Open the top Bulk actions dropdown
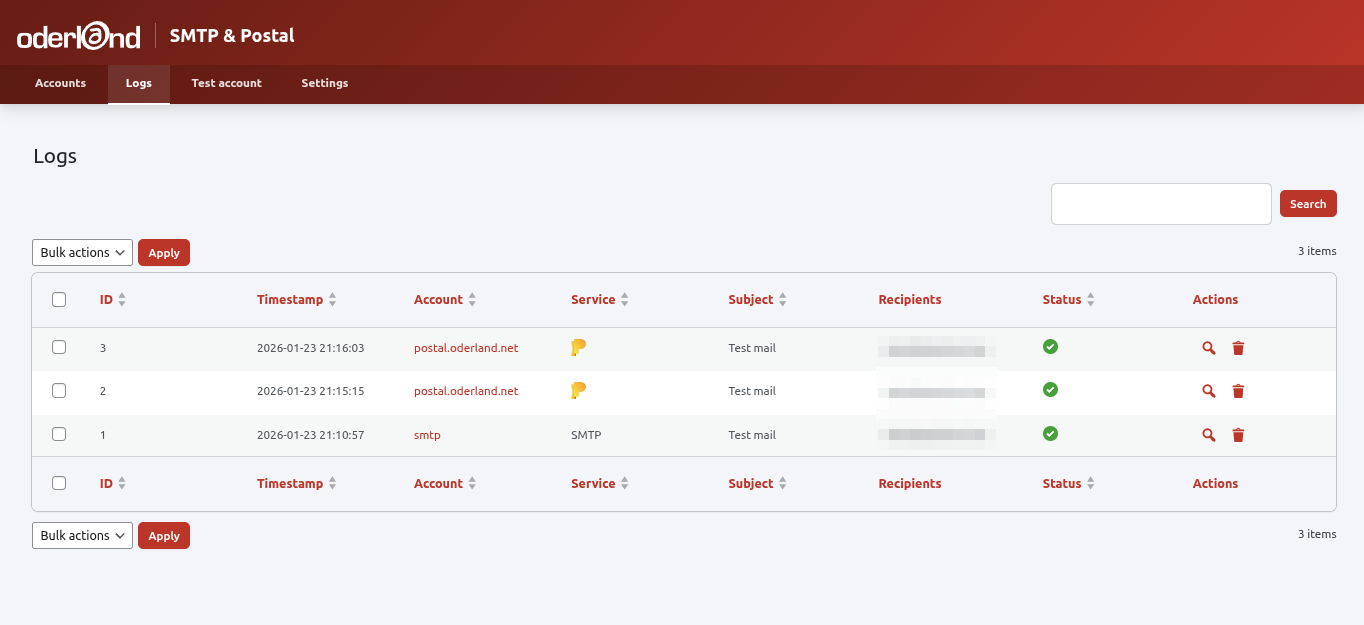This screenshot has height=625, width=1364. click(x=82, y=252)
